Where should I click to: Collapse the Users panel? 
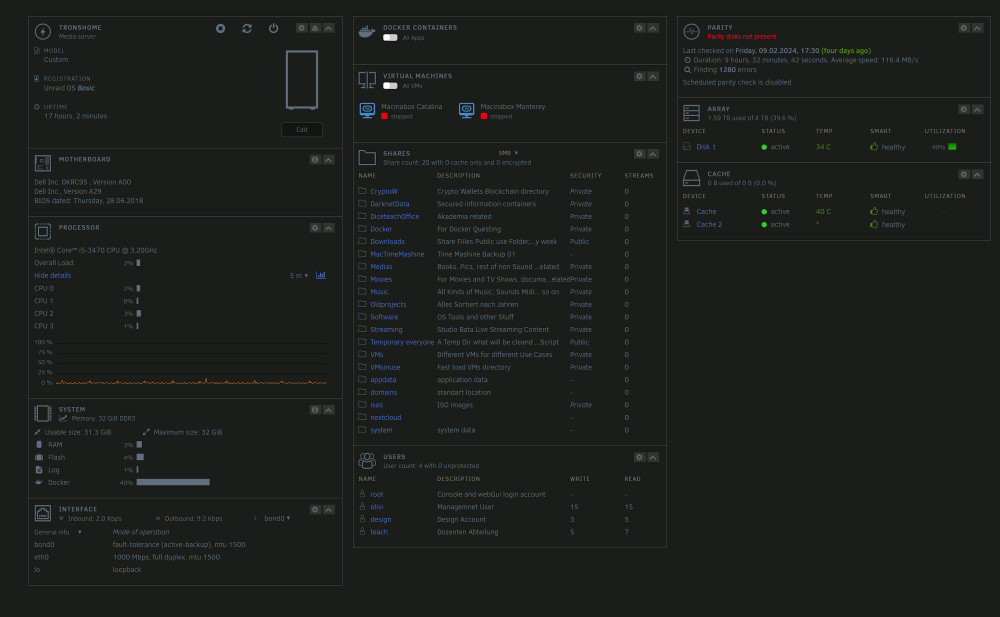(x=653, y=457)
